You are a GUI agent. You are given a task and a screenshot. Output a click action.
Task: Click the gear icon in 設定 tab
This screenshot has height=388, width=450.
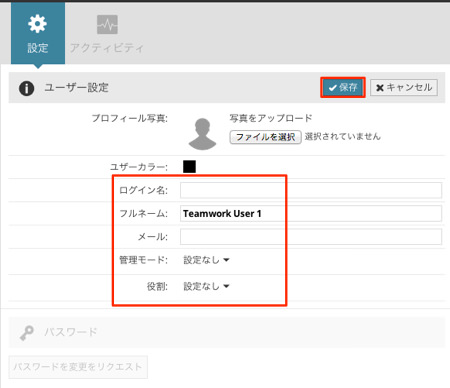pyautogui.click(x=37, y=24)
